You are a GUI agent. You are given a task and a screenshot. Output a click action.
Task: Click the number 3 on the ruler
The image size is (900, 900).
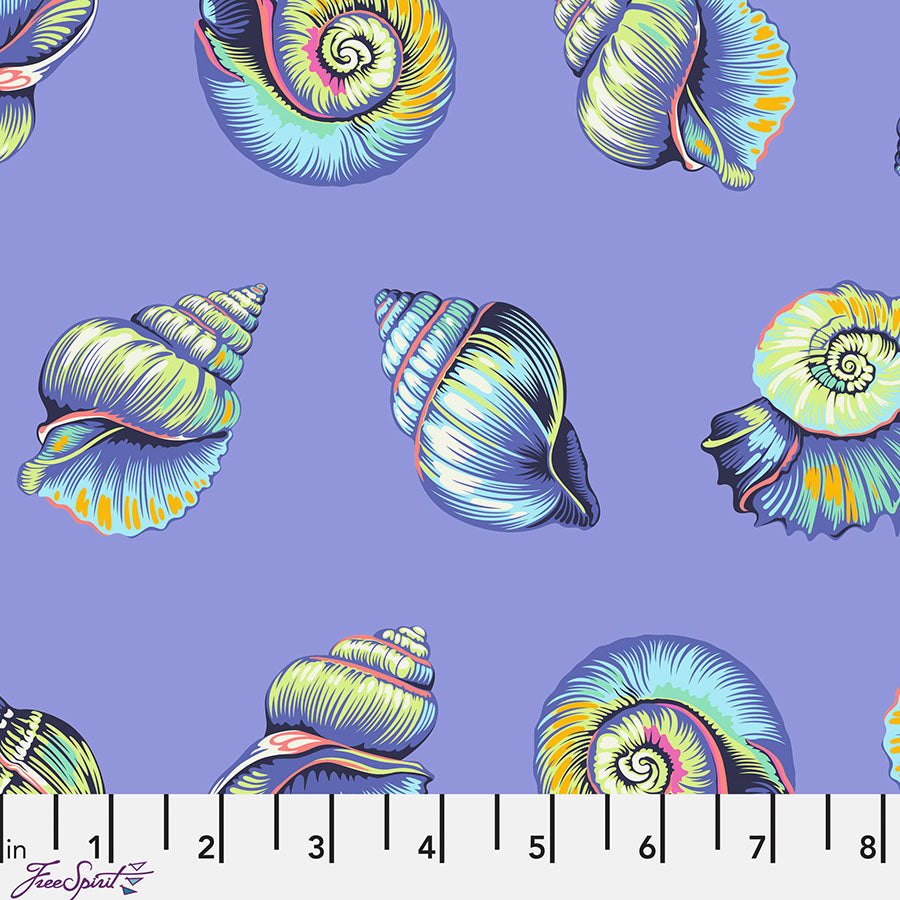coord(316,848)
